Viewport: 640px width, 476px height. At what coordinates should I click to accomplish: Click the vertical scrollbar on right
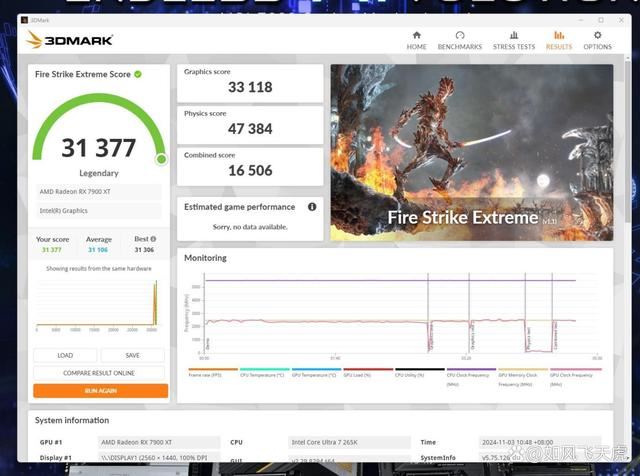pyautogui.click(x=628, y=141)
